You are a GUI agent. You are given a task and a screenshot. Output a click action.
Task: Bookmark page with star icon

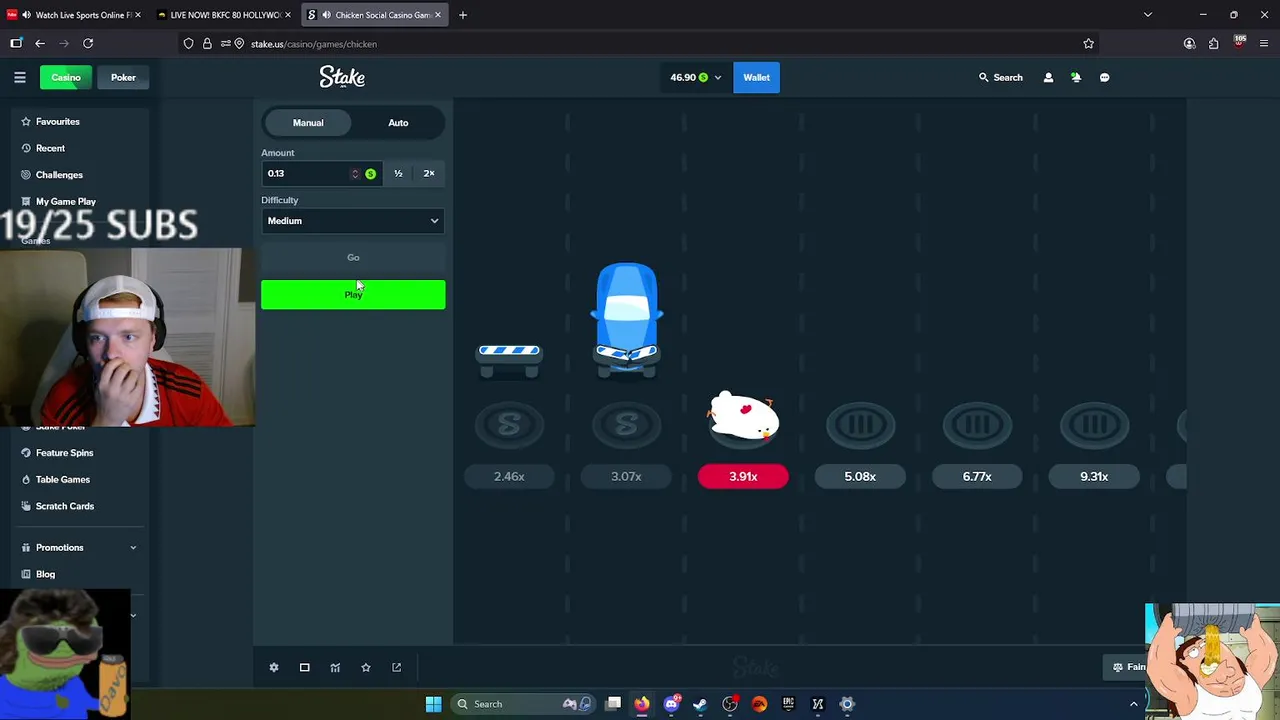1088,43
